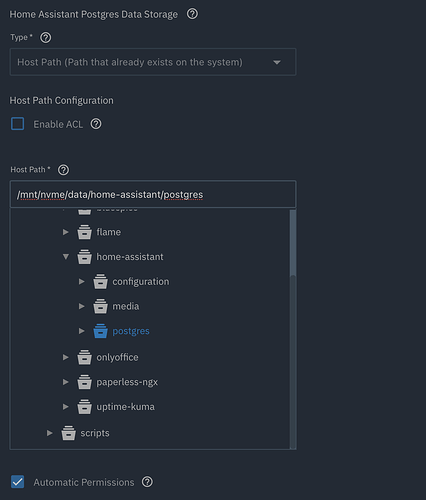Viewport: 426px width, 500px height.
Task: Select the postgres dataset icon
Action: click(x=100, y=331)
